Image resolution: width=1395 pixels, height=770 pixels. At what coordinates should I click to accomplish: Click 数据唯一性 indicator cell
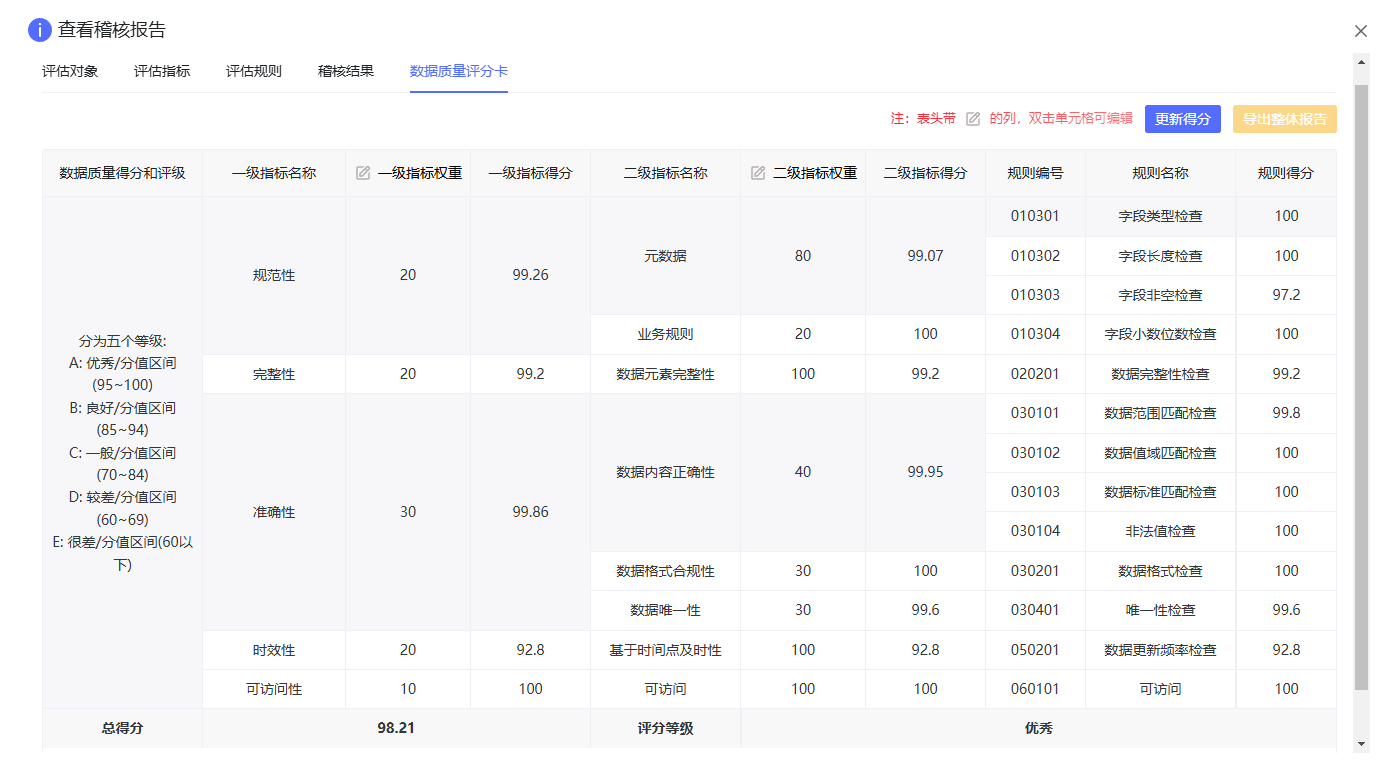(x=666, y=610)
